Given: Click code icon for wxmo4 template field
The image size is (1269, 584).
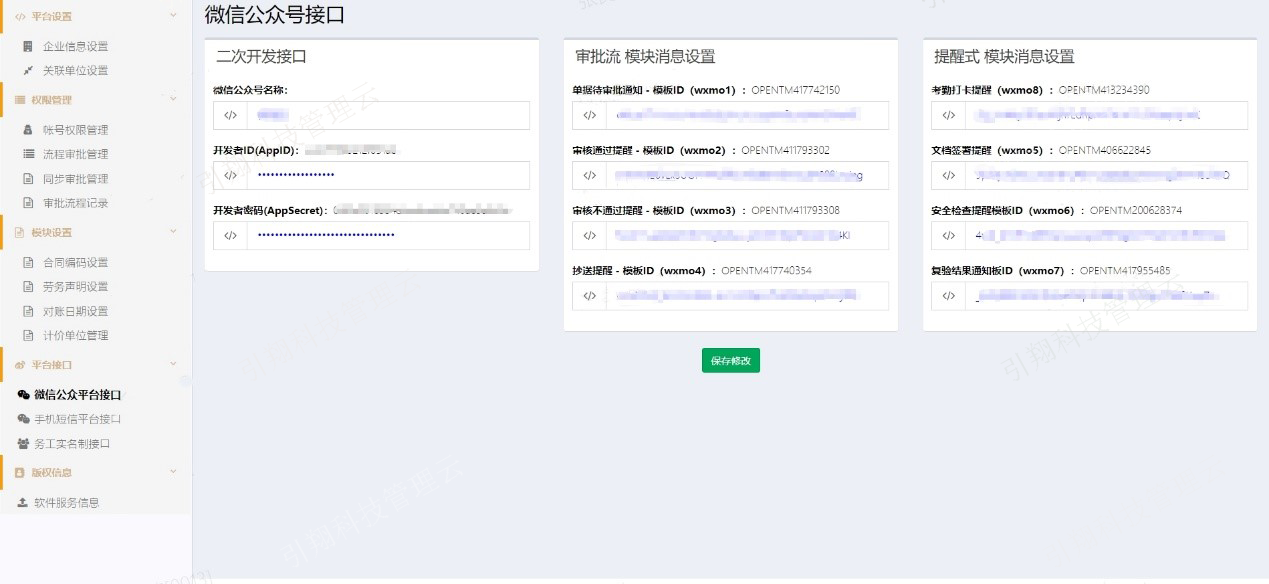Looking at the screenshot, I should tap(589, 295).
